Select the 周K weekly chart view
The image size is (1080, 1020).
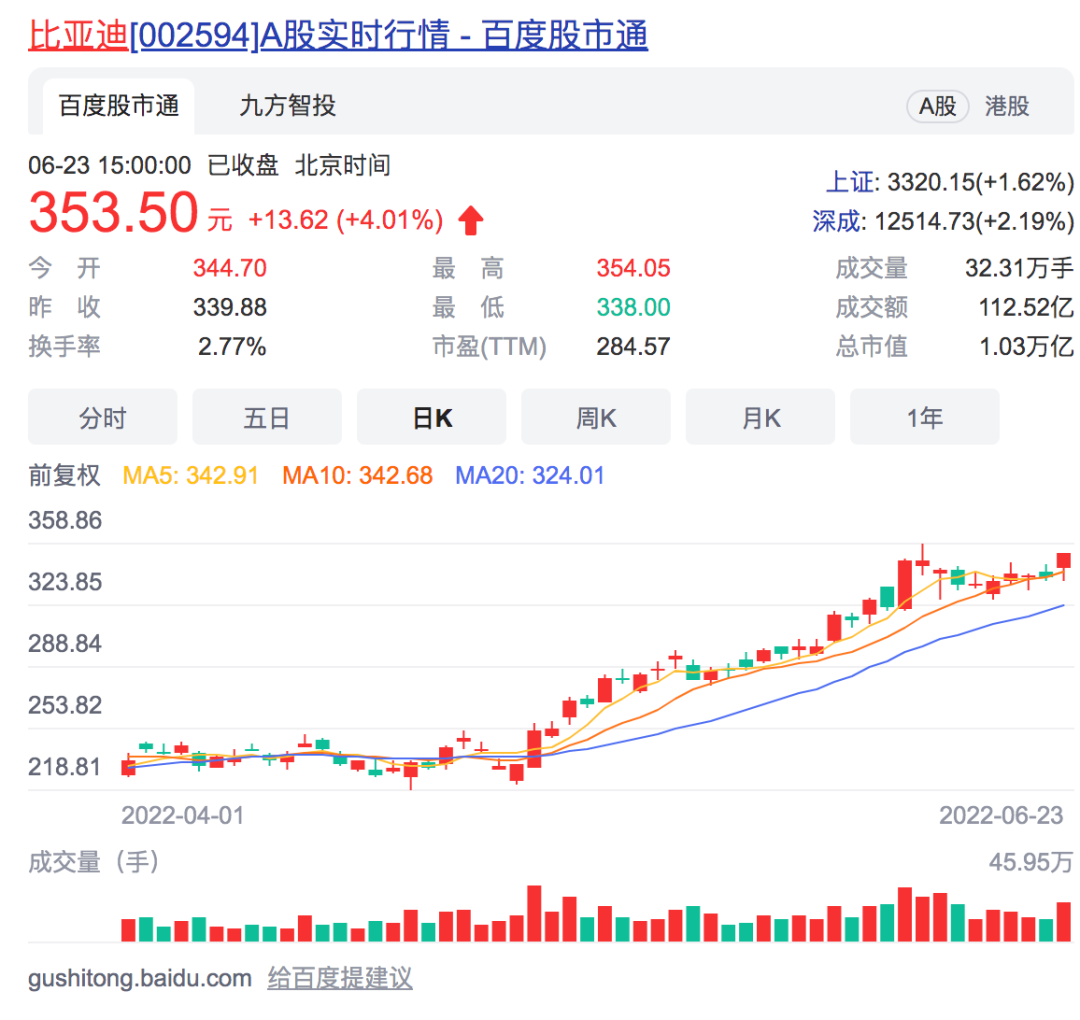point(596,417)
